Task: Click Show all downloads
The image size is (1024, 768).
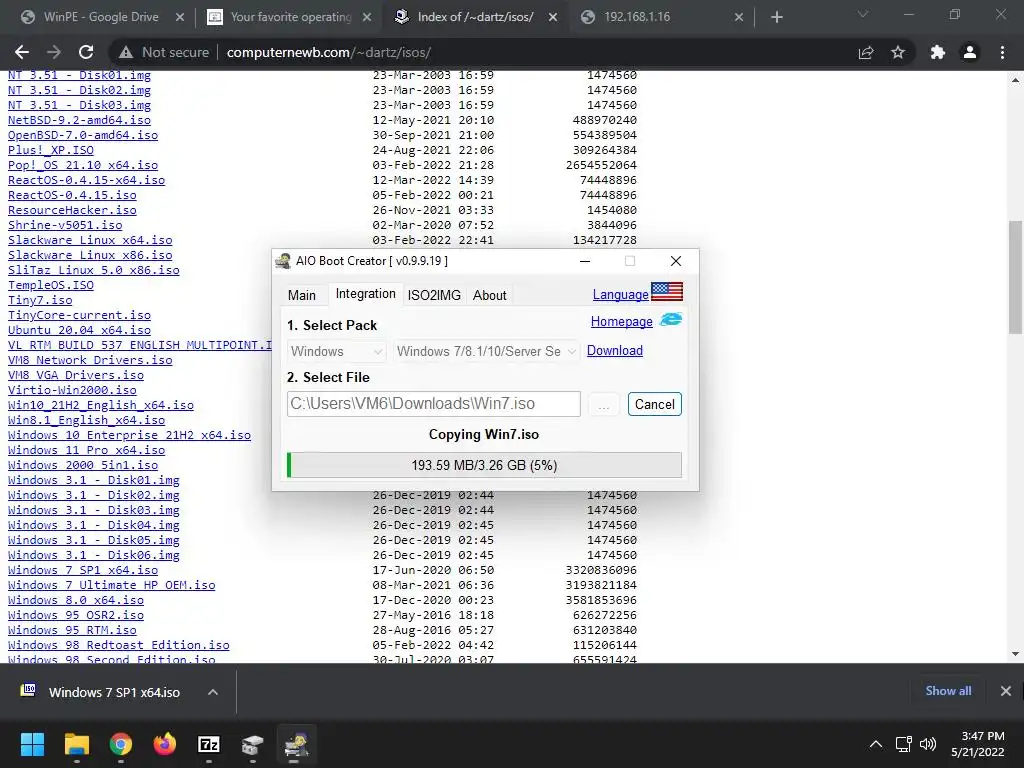Action: 948,691
